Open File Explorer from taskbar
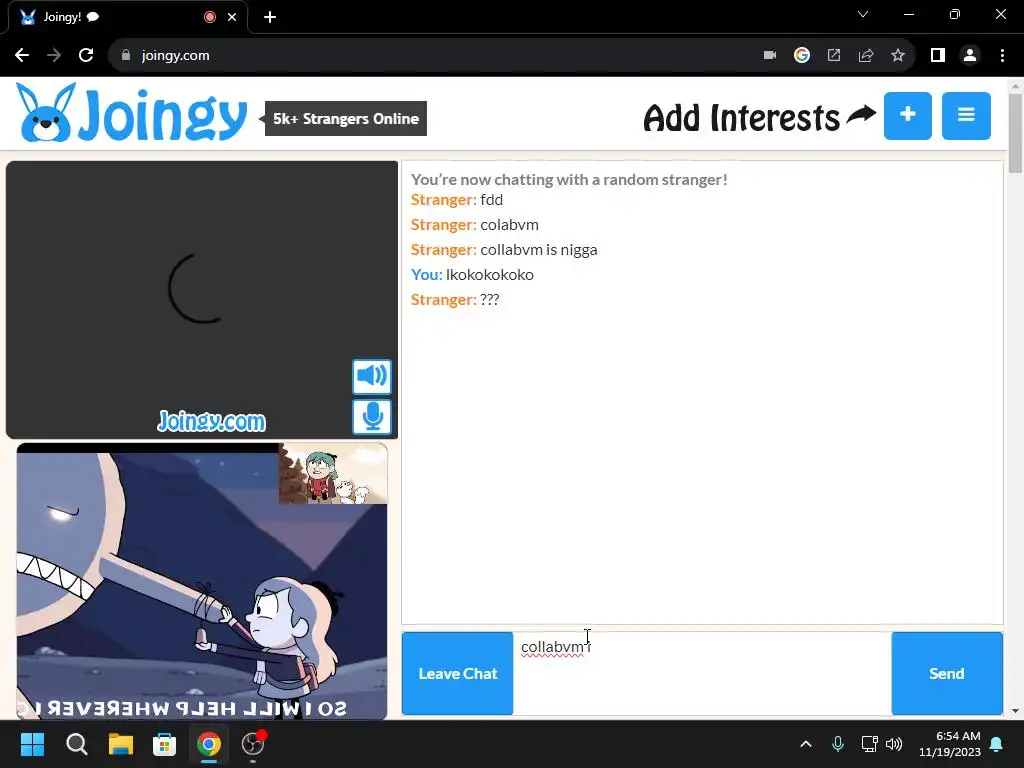 point(121,744)
